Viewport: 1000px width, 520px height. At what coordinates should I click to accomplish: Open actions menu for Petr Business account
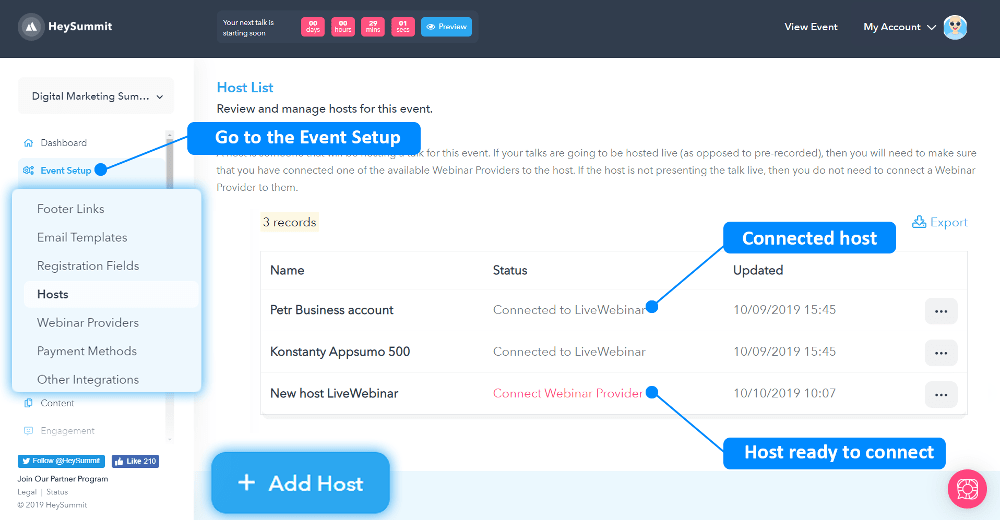coord(941,311)
